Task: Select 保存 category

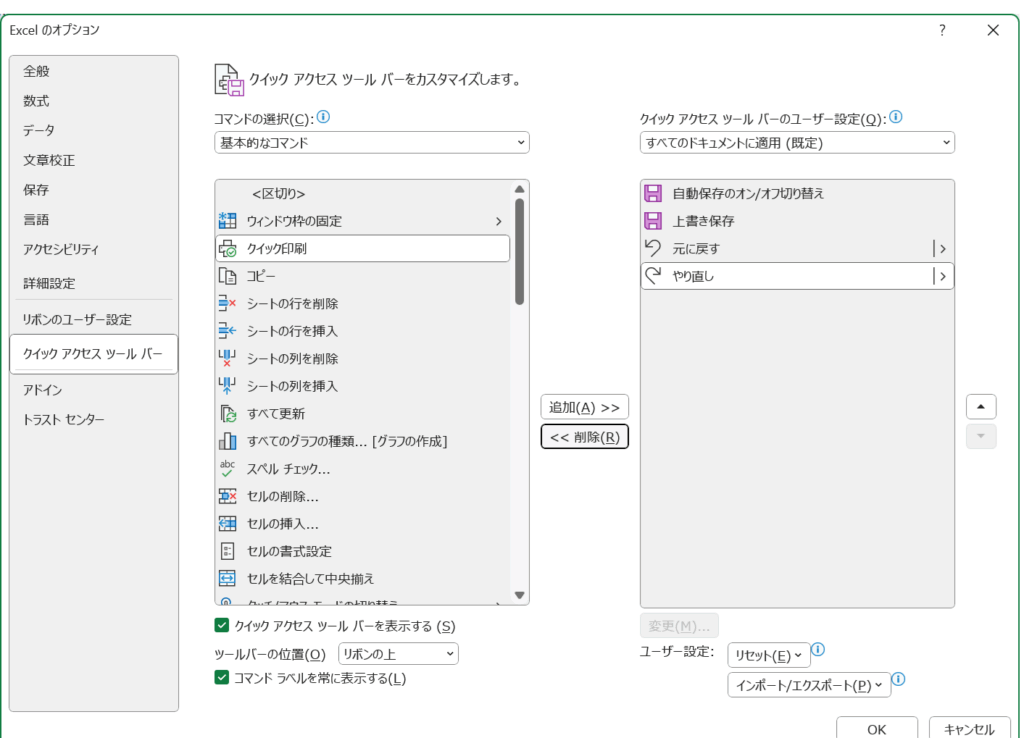Action: click(94, 189)
